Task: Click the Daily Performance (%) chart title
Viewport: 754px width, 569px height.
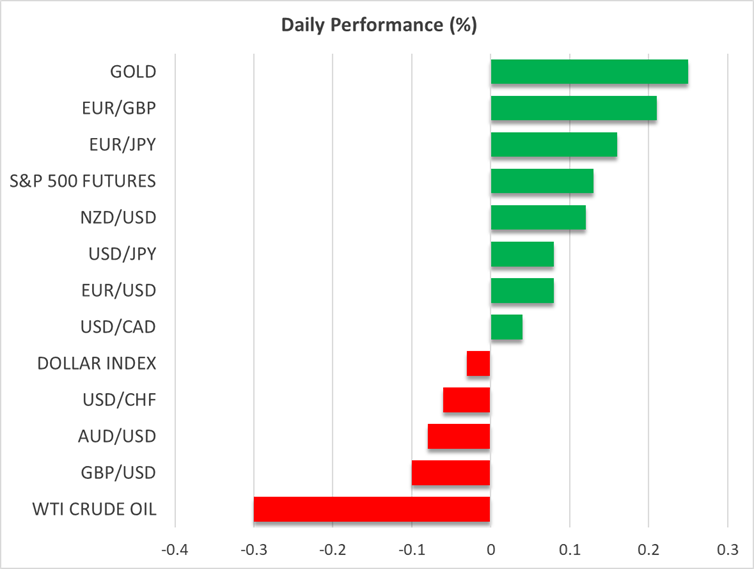Action: click(x=376, y=26)
